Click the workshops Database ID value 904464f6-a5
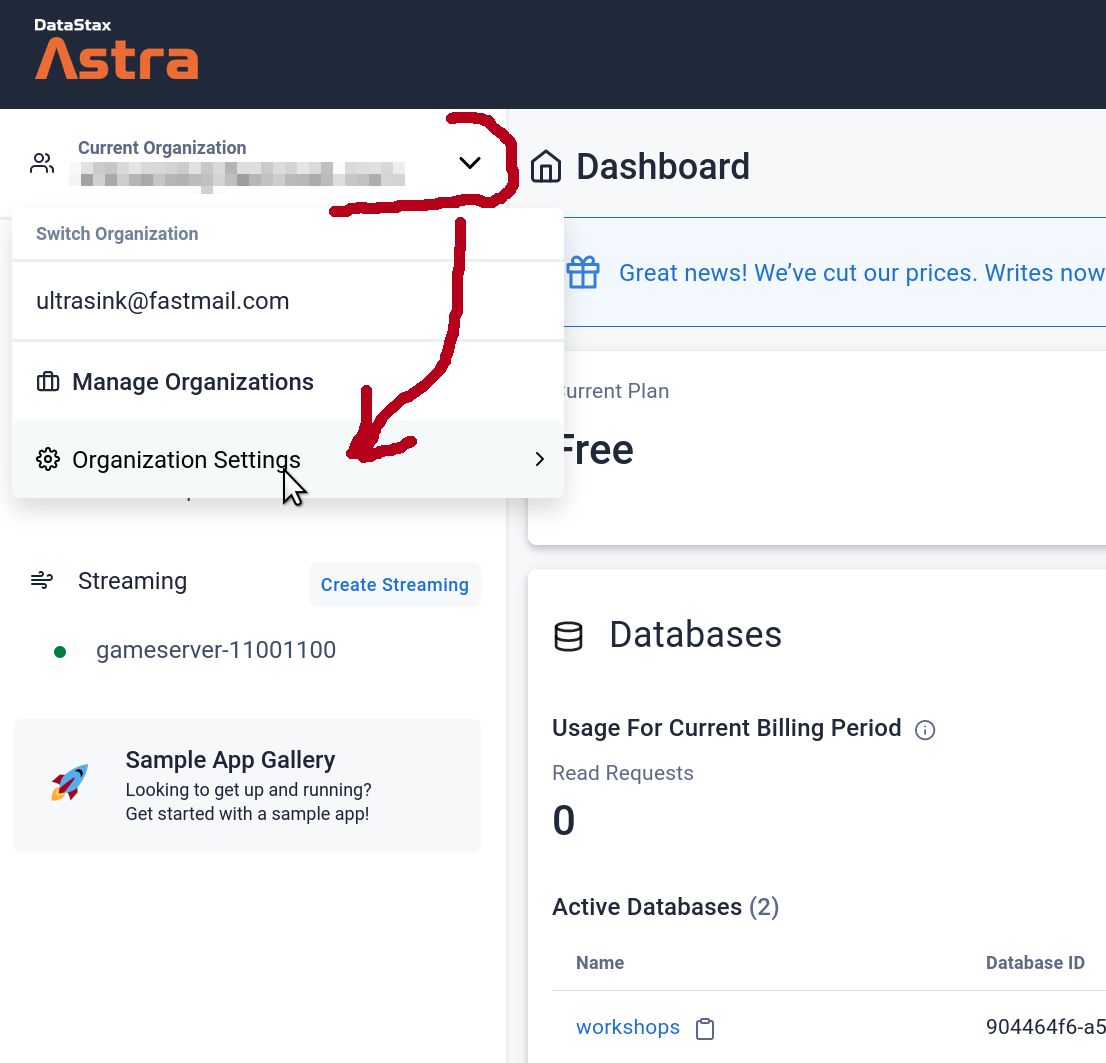1106x1063 pixels. click(x=1045, y=1027)
